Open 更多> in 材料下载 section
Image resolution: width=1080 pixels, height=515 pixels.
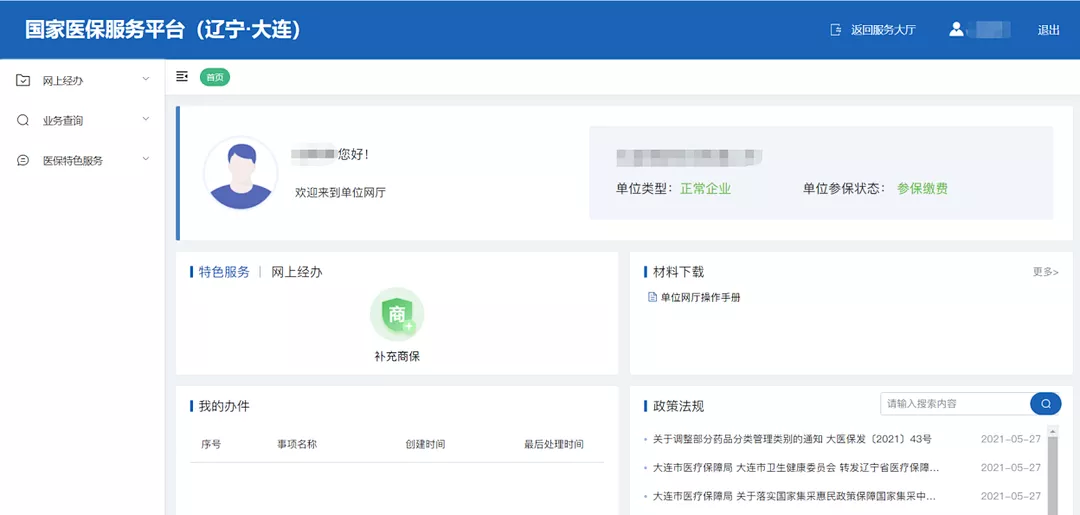pos(1045,272)
